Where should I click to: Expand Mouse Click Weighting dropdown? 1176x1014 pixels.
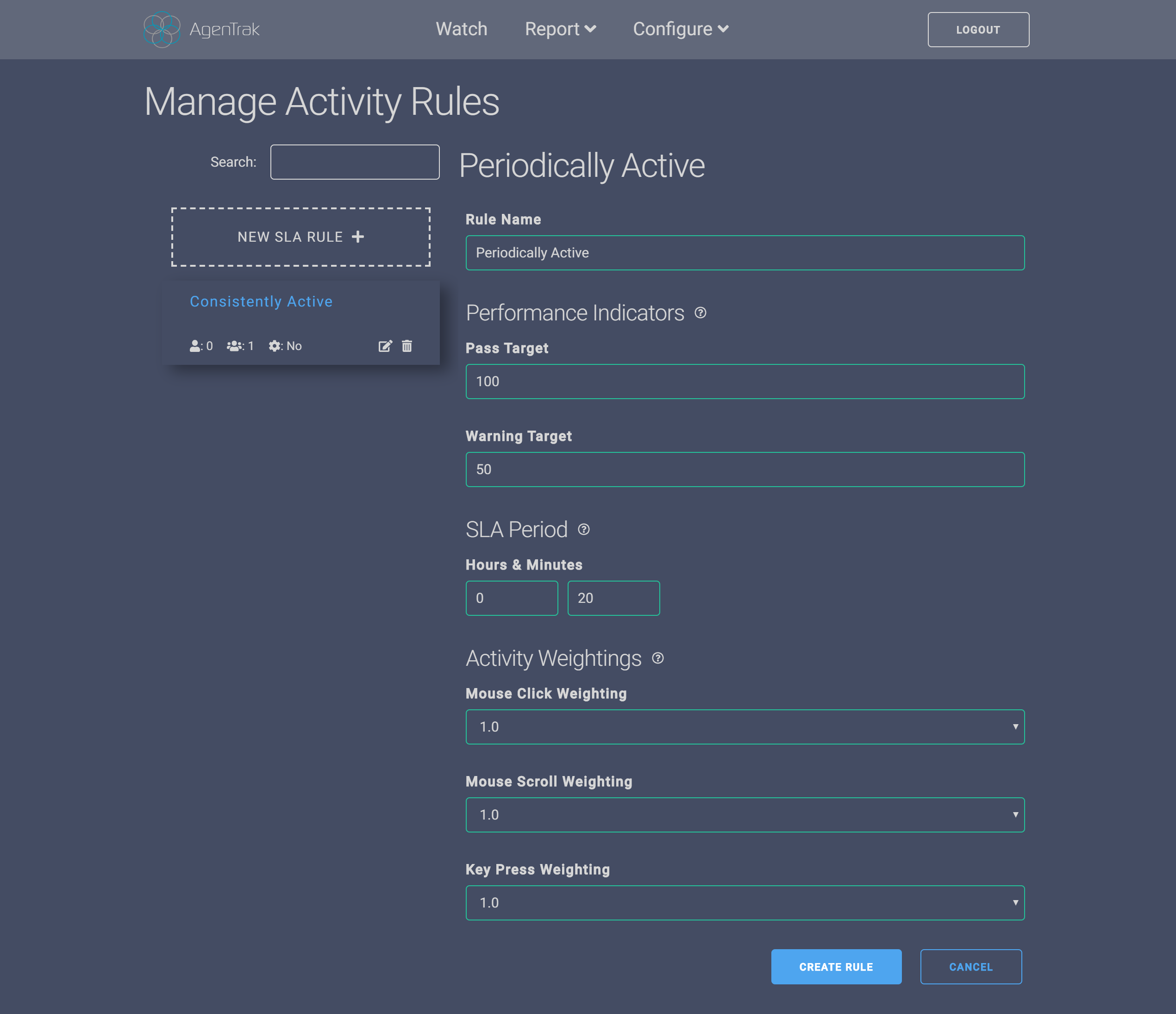744,727
